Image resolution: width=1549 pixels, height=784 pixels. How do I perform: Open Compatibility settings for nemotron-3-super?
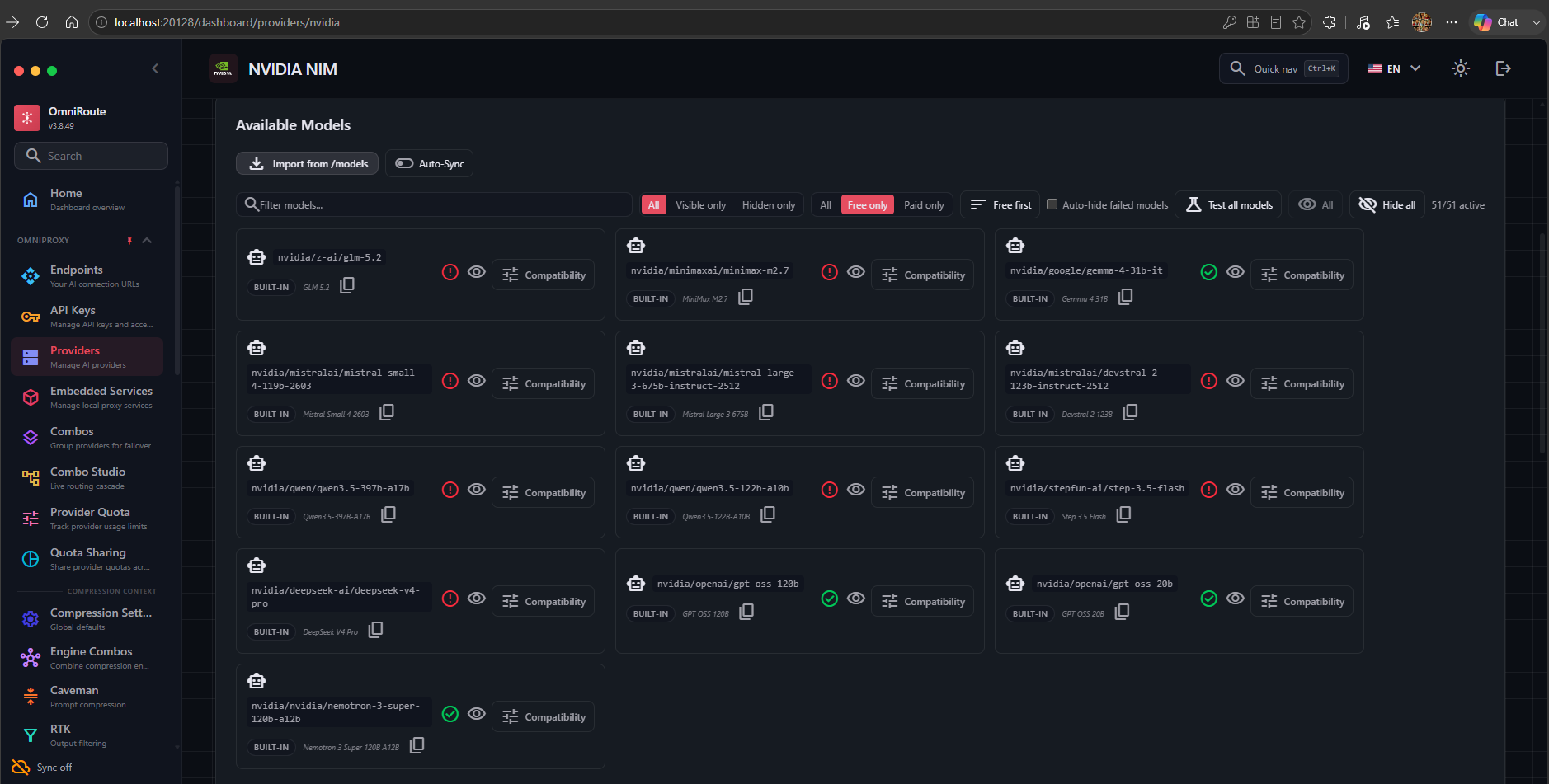point(544,717)
